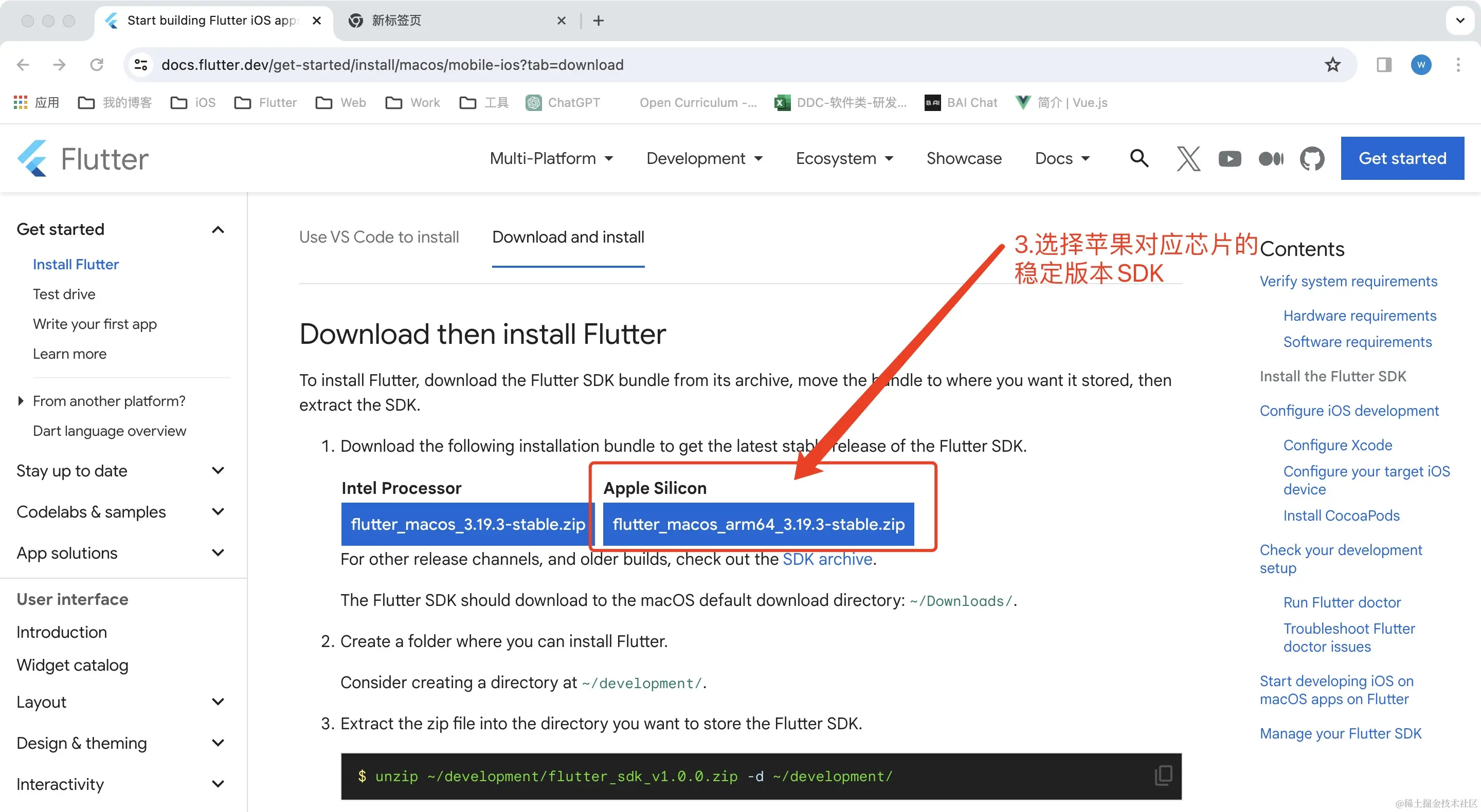Open the SDK archive link
Viewport: 1481px width, 812px height.
[827, 559]
